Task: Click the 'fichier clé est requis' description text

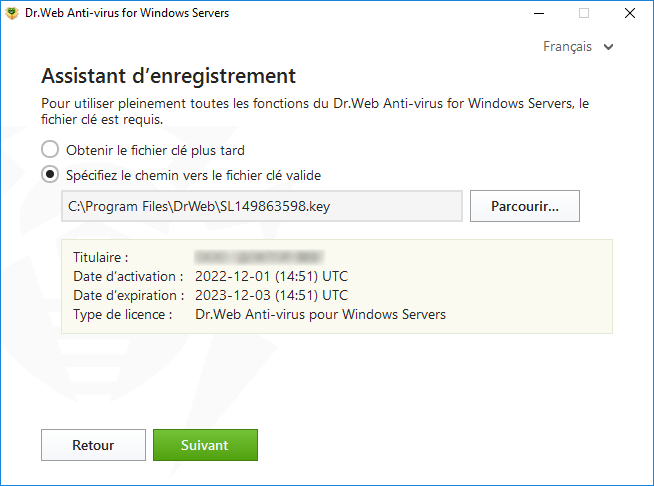Action: pyautogui.click(x=102, y=119)
